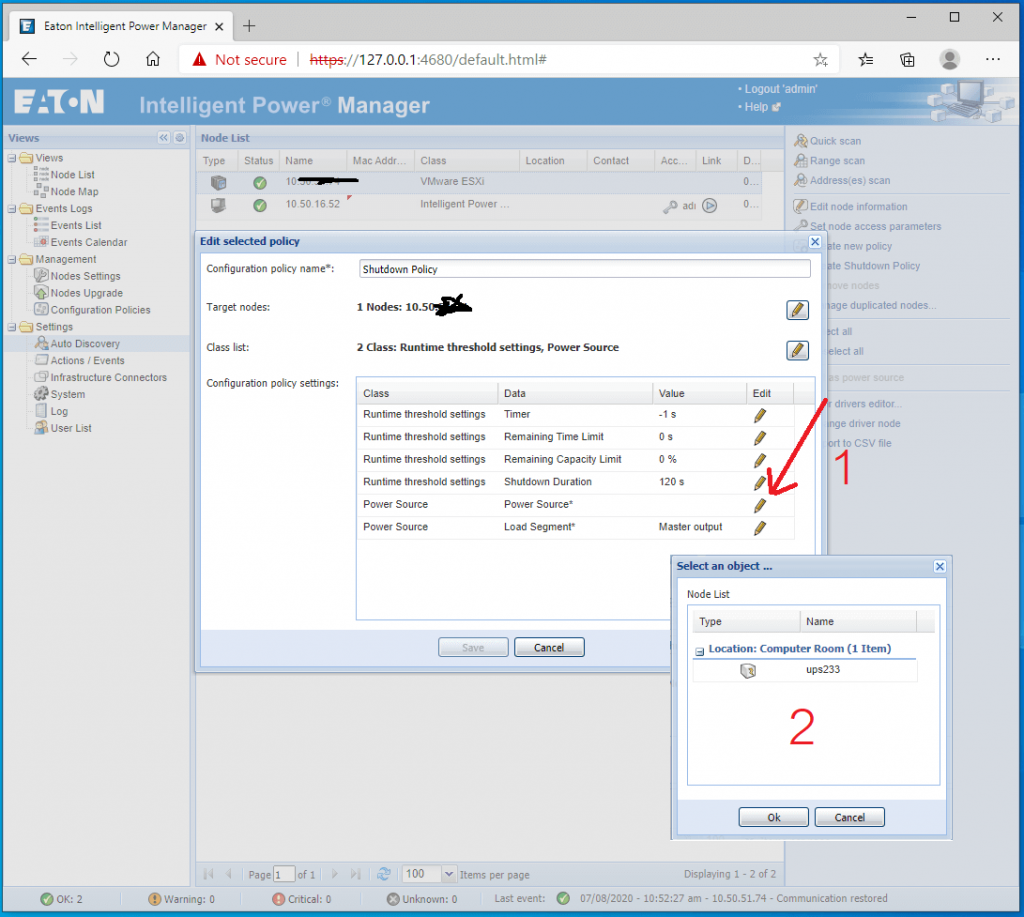This screenshot has width=1024, height=917.
Task: Sort node list by Class column header
Action: (x=466, y=161)
